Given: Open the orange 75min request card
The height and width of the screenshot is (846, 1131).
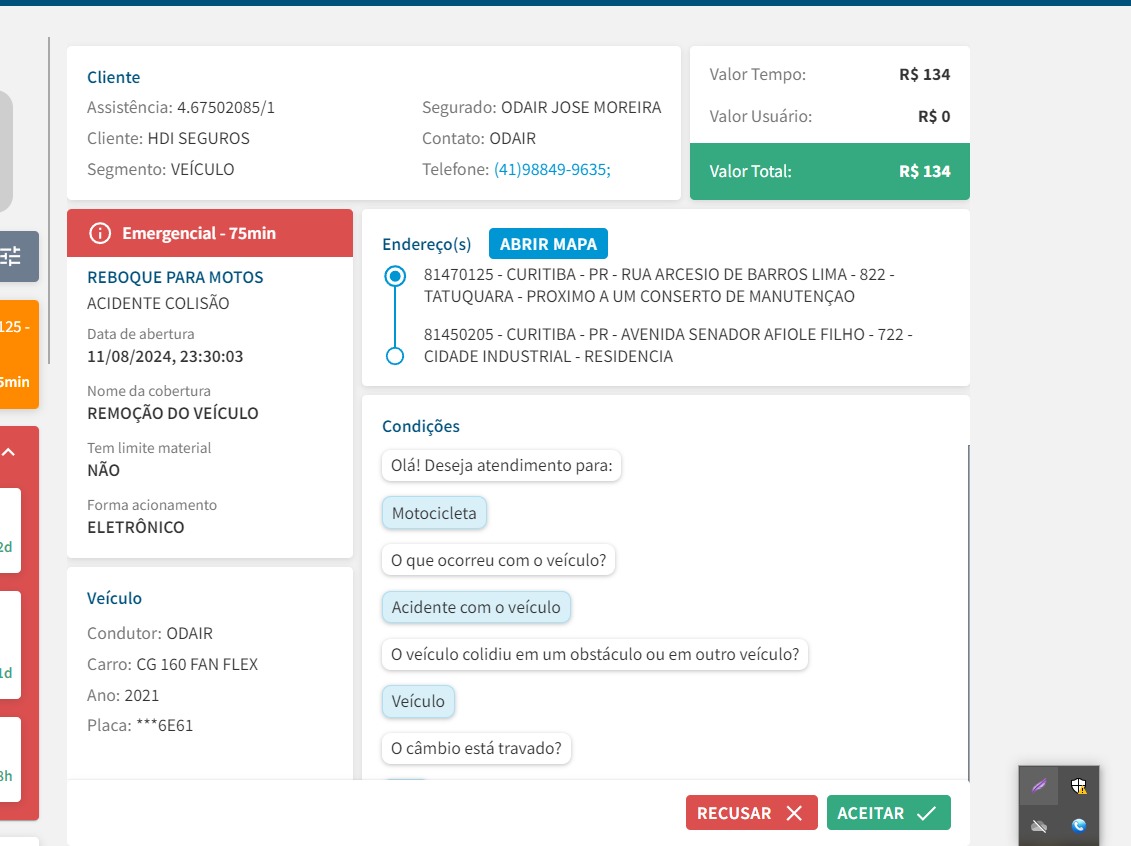Looking at the screenshot, I should (19, 354).
